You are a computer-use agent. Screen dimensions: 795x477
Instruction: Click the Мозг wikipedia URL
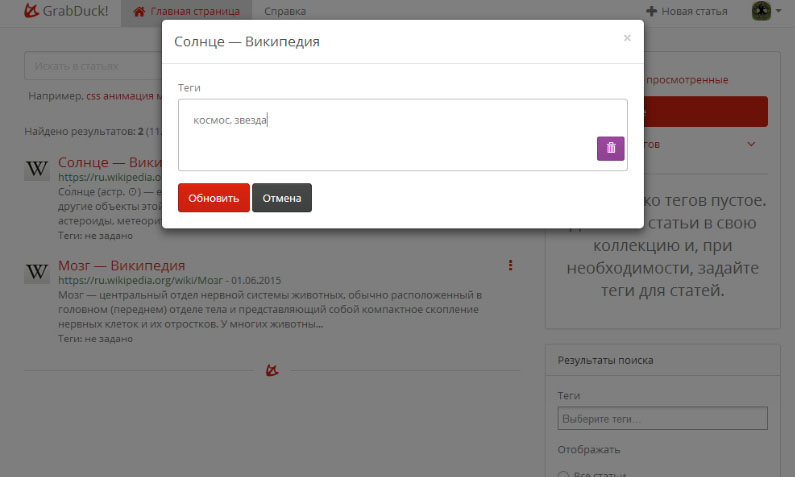(140, 280)
